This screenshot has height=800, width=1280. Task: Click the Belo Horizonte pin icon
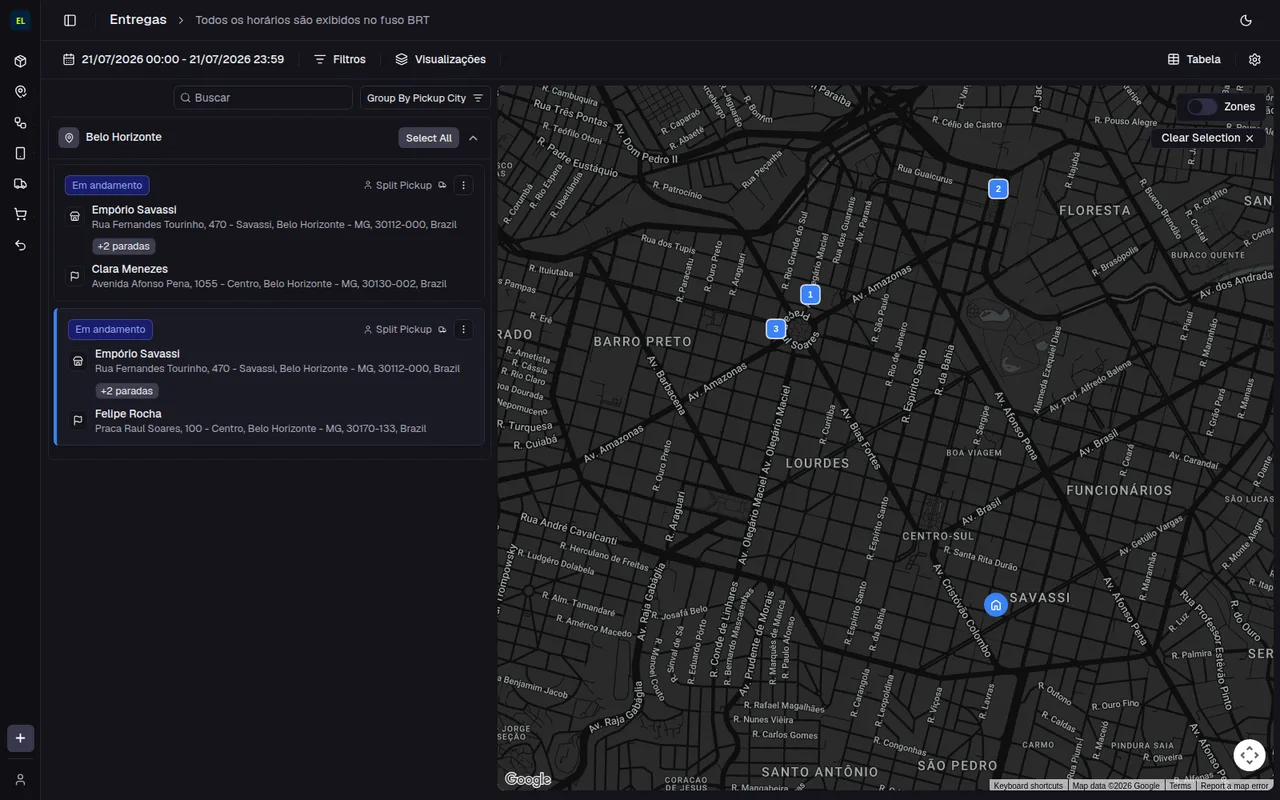coord(68,138)
